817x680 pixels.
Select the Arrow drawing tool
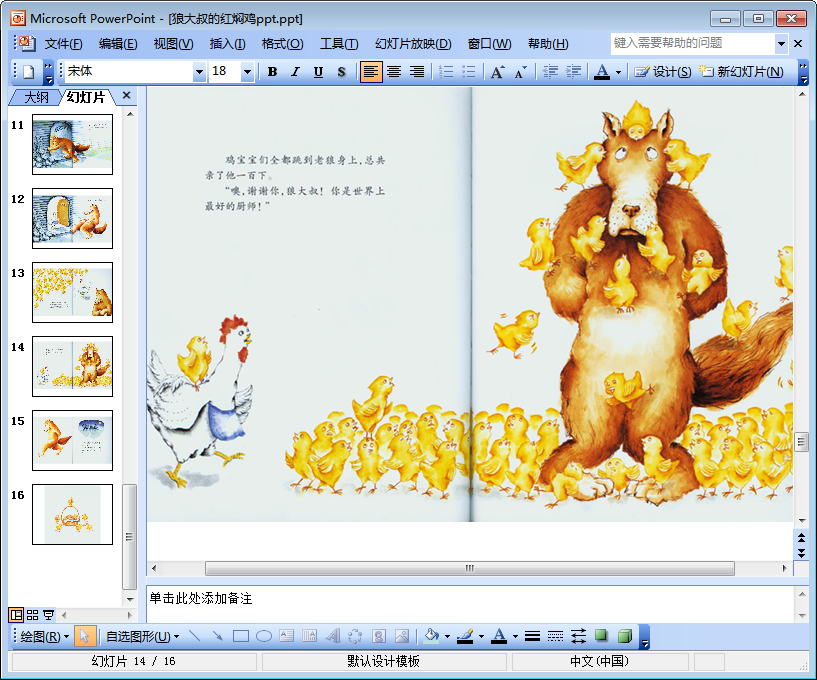tap(218, 636)
